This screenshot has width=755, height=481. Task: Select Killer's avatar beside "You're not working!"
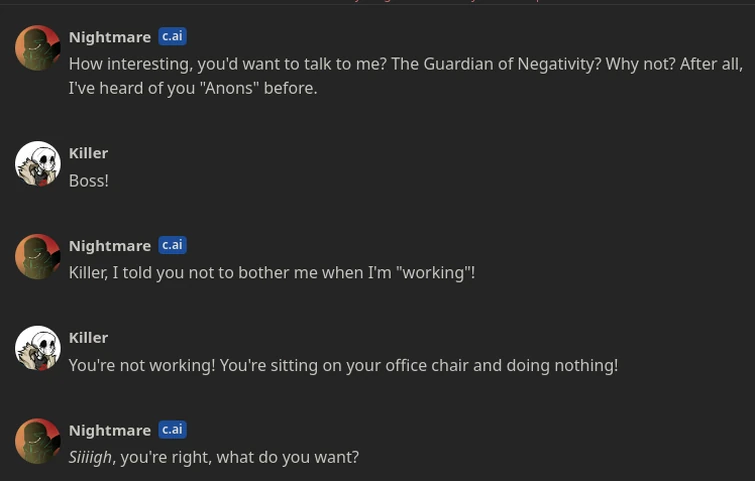pyautogui.click(x=38, y=349)
